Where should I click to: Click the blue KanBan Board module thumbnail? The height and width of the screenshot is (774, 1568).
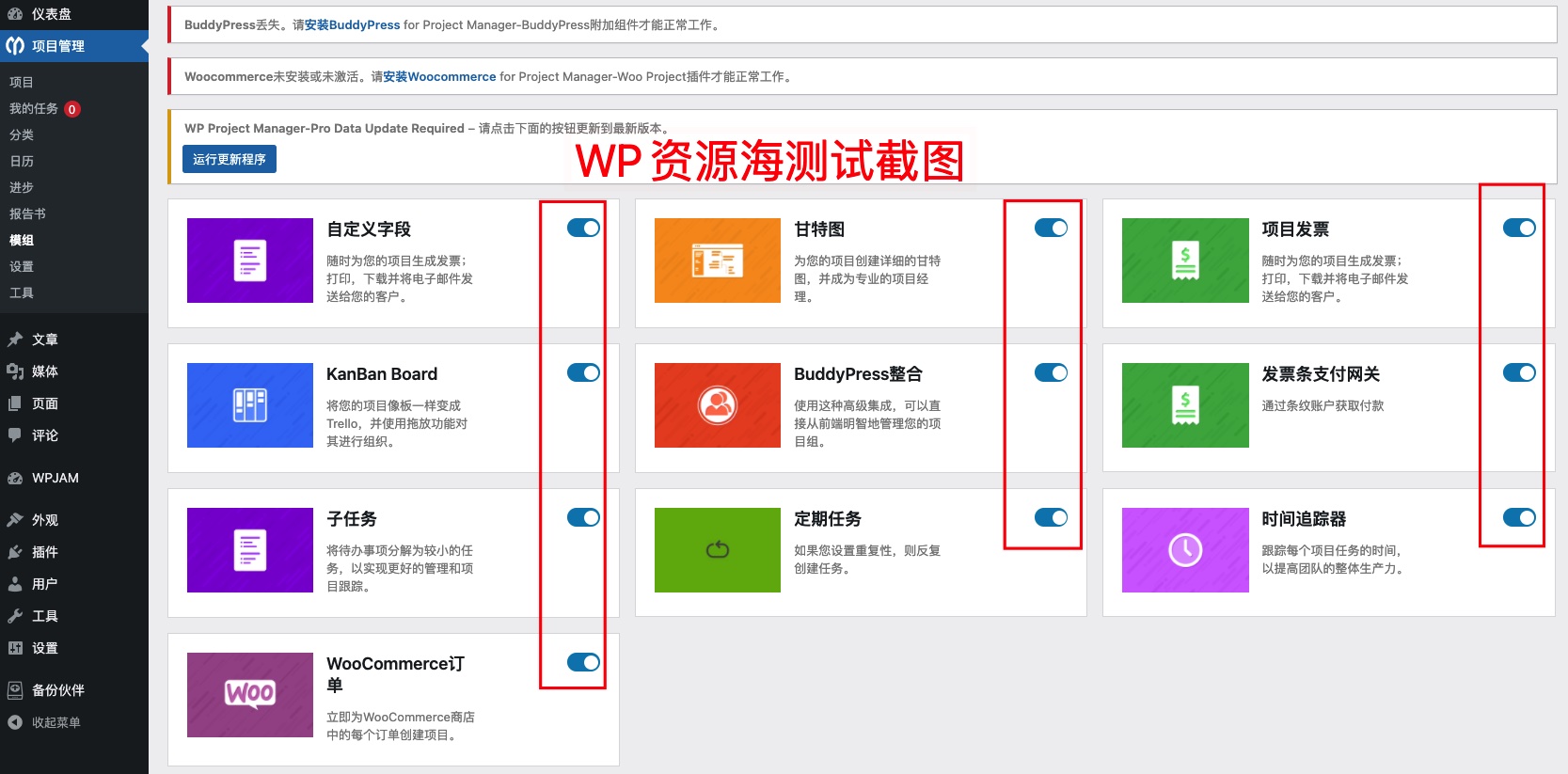(x=250, y=405)
